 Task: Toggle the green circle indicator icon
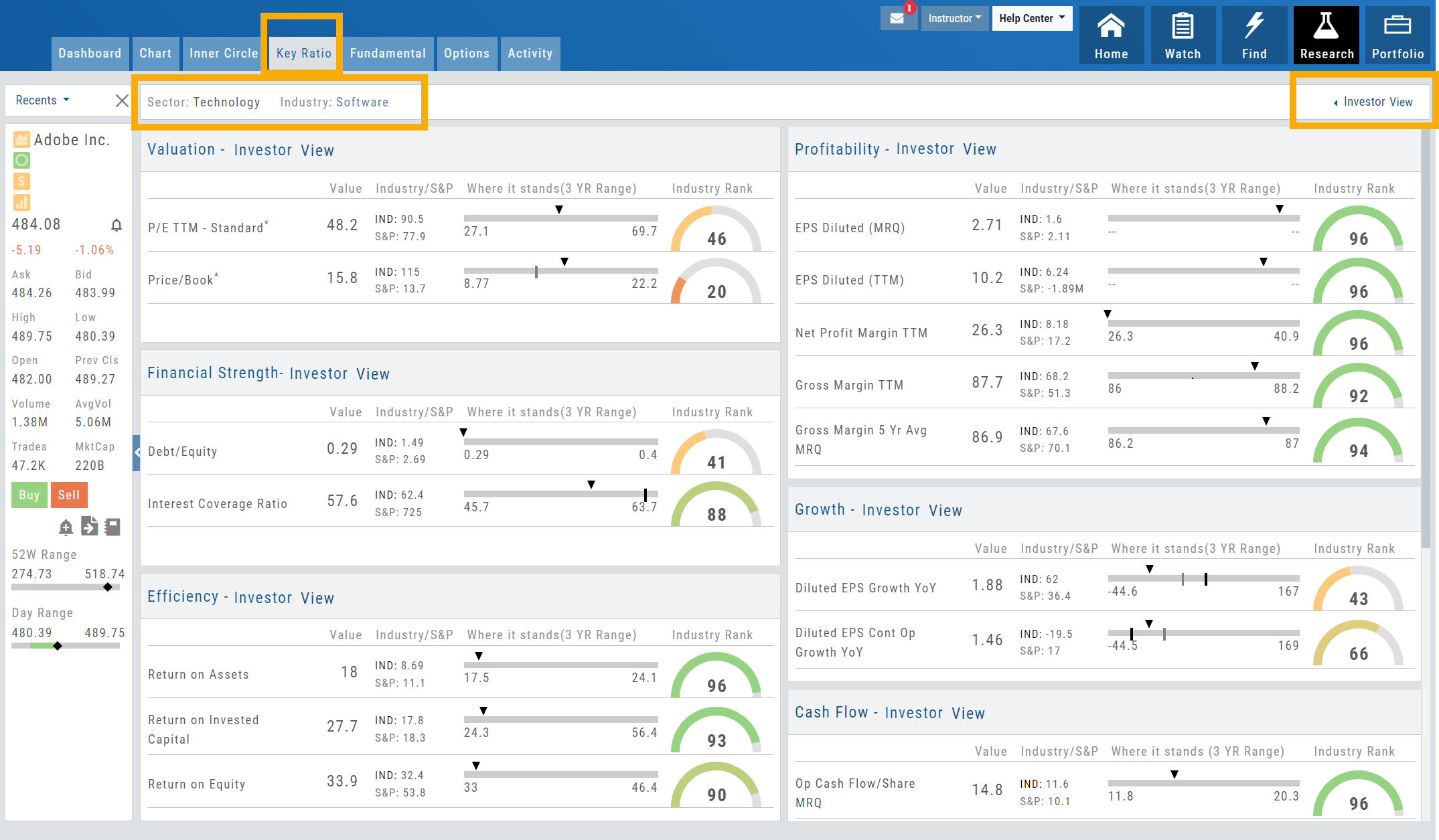(21, 160)
